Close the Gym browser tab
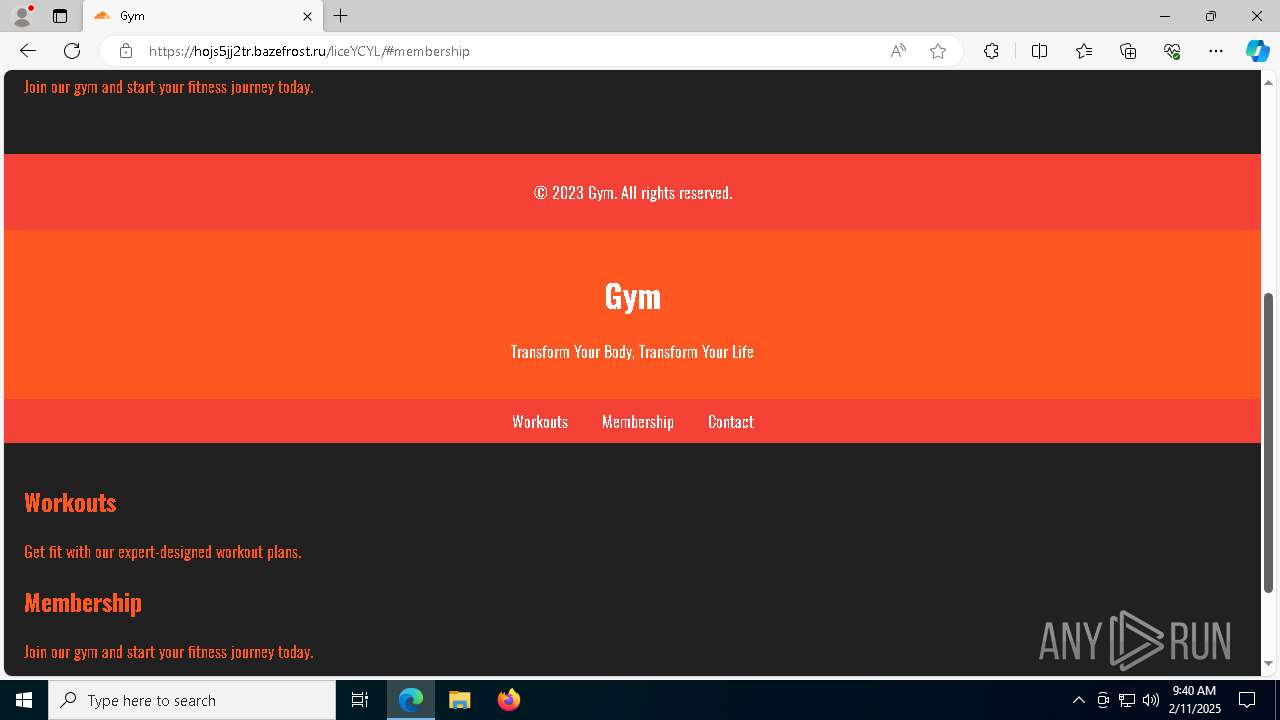This screenshot has height=720, width=1280. (x=307, y=16)
